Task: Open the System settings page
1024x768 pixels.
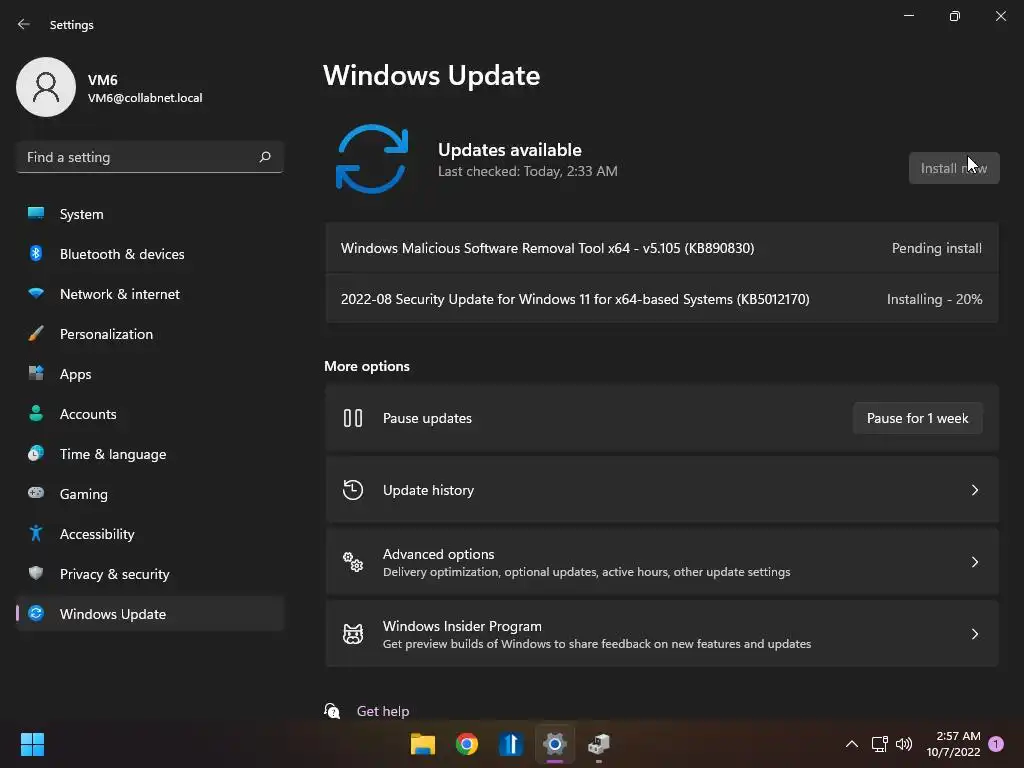Action: click(x=150, y=214)
